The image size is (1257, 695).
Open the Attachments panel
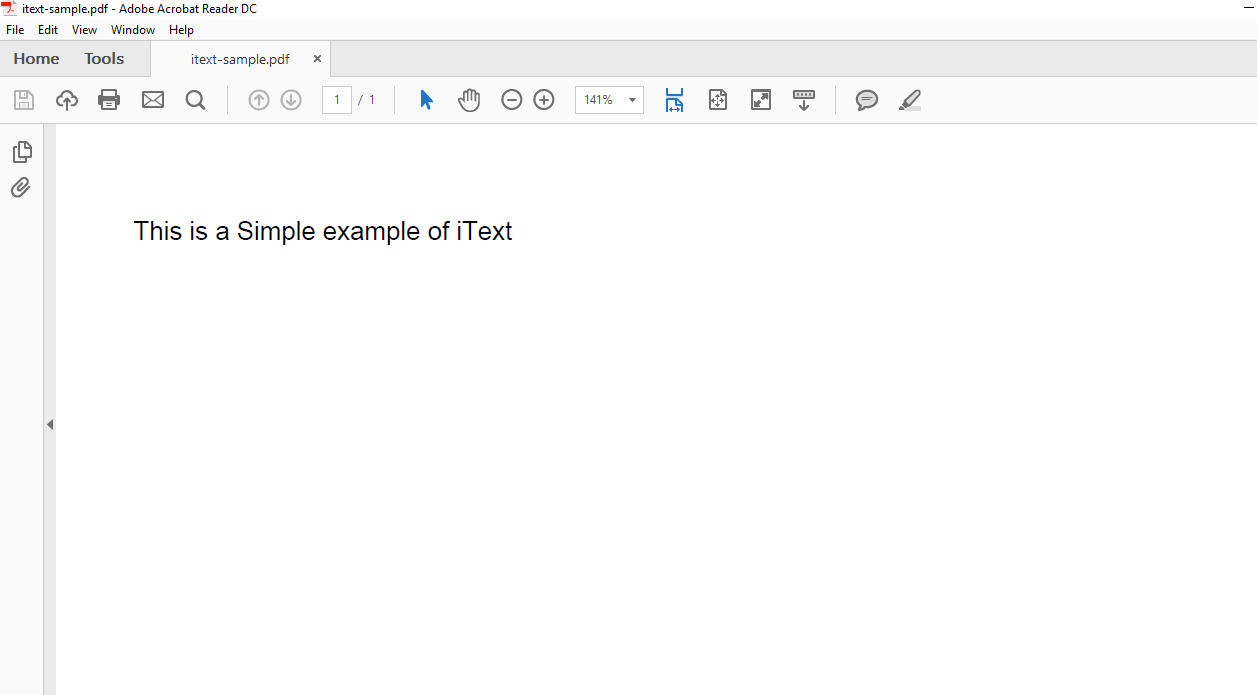coord(21,187)
